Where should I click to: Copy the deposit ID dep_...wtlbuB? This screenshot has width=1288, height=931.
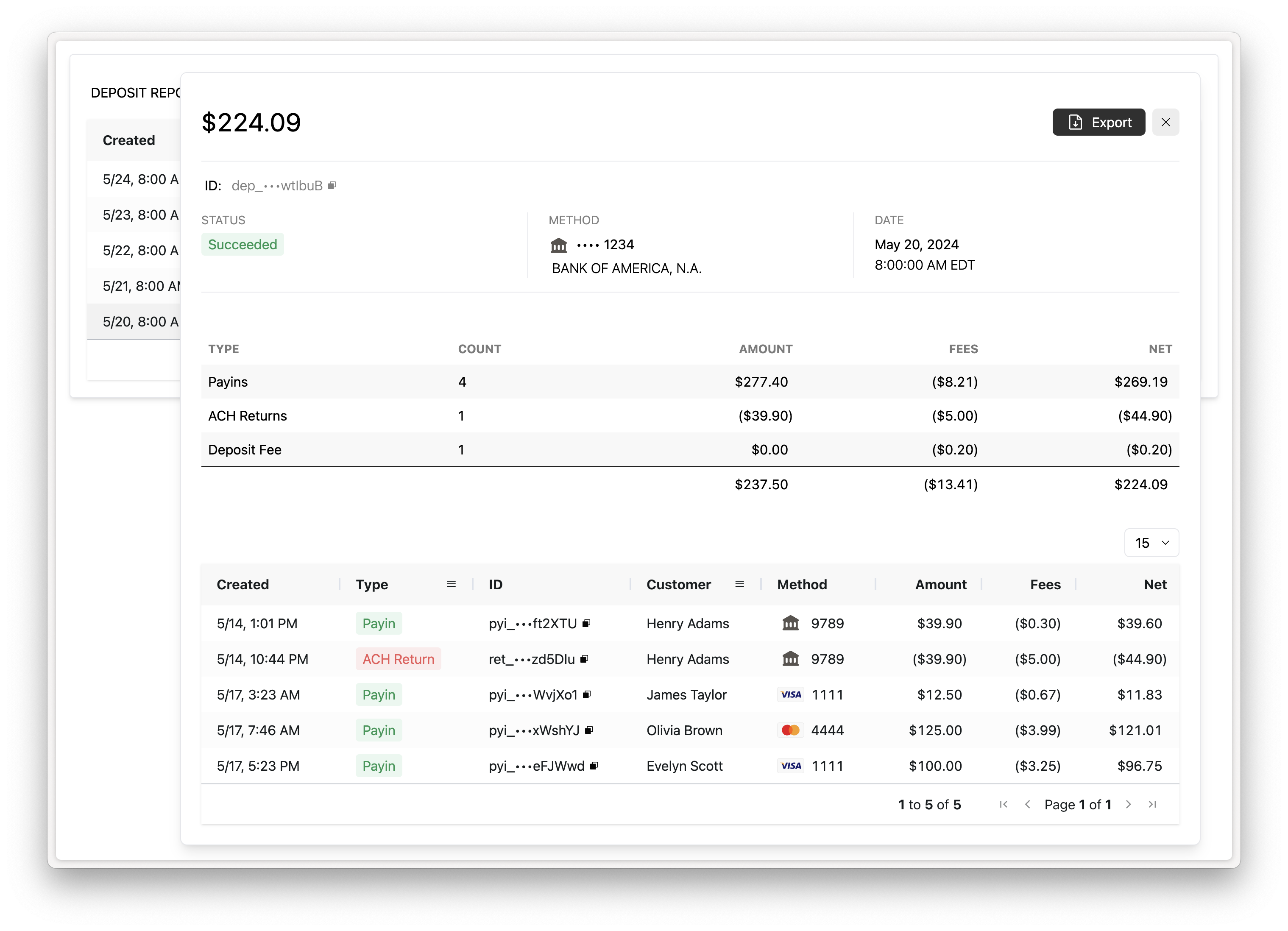click(x=332, y=185)
